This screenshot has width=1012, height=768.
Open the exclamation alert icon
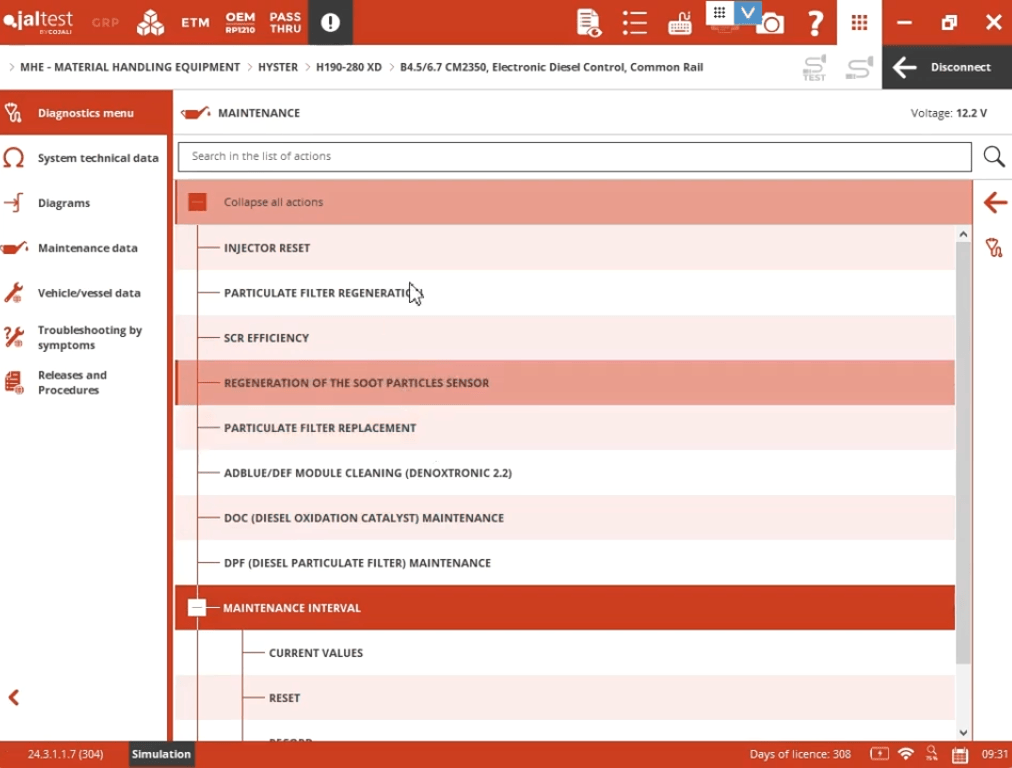[x=330, y=22]
